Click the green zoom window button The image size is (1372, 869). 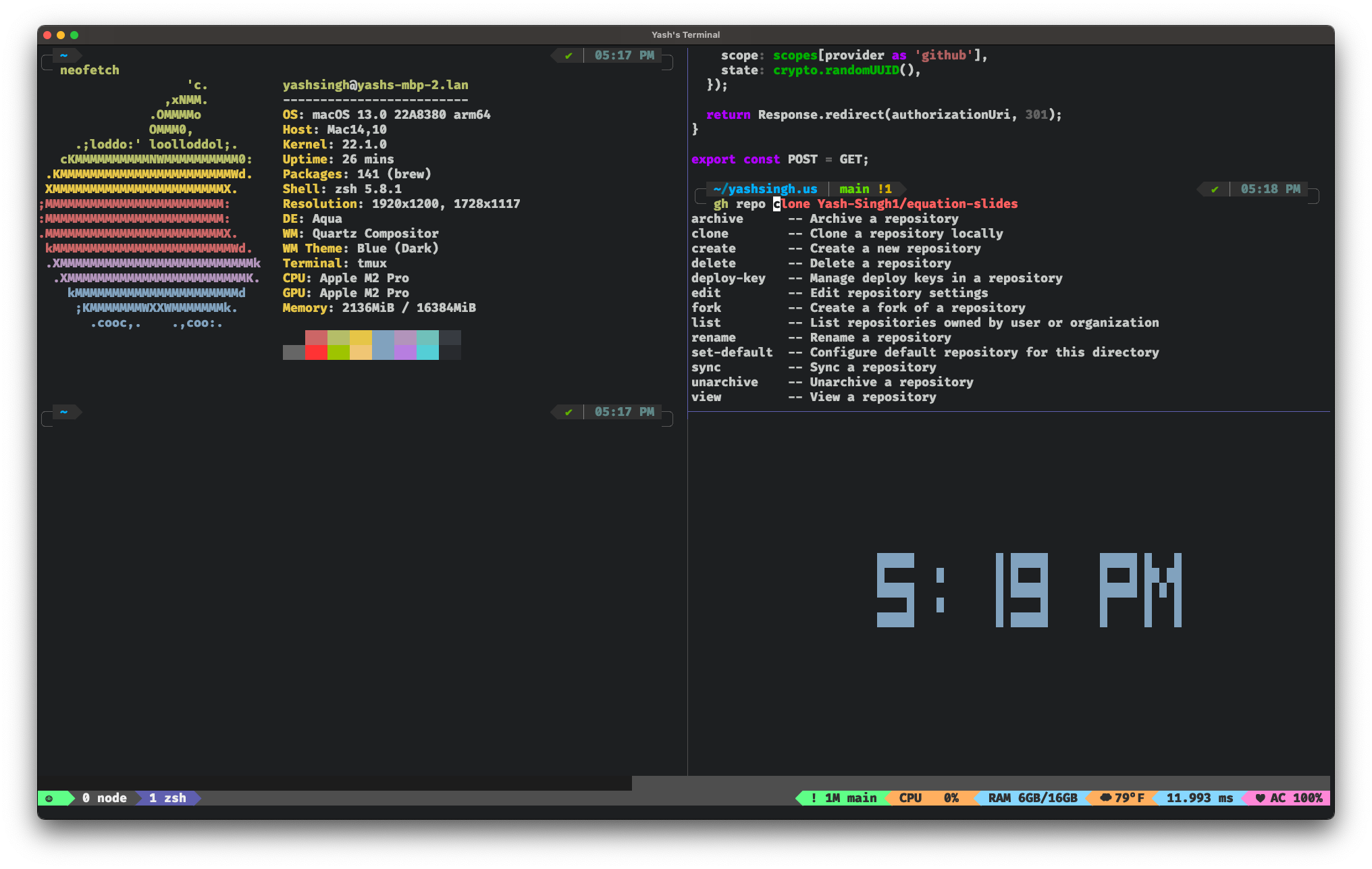tap(74, 35)
